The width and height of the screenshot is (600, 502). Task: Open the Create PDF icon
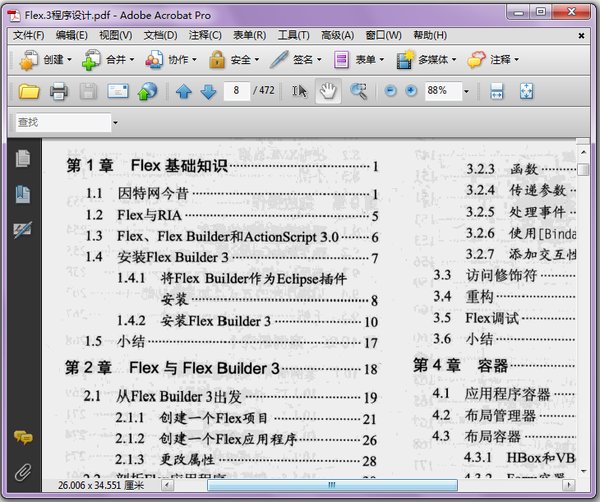pos(29,60)
